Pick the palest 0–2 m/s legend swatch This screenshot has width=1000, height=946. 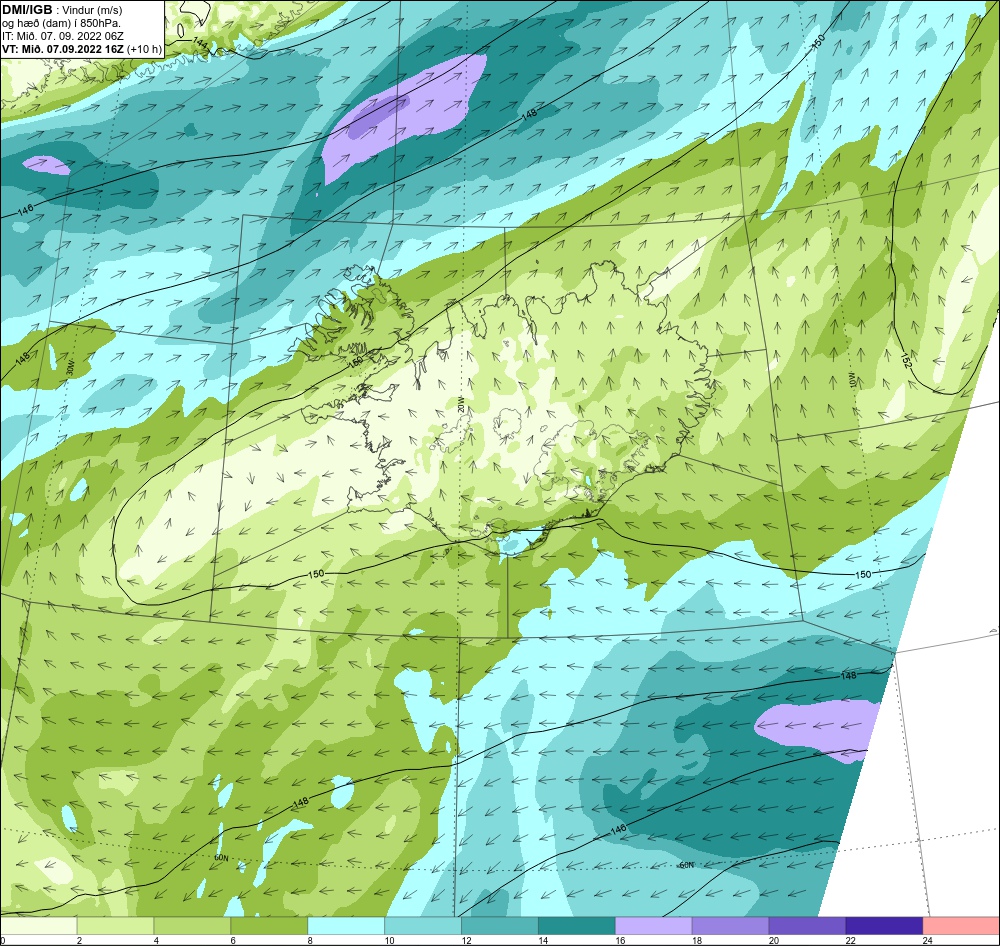pyautogui.click(x=38, y=925)
